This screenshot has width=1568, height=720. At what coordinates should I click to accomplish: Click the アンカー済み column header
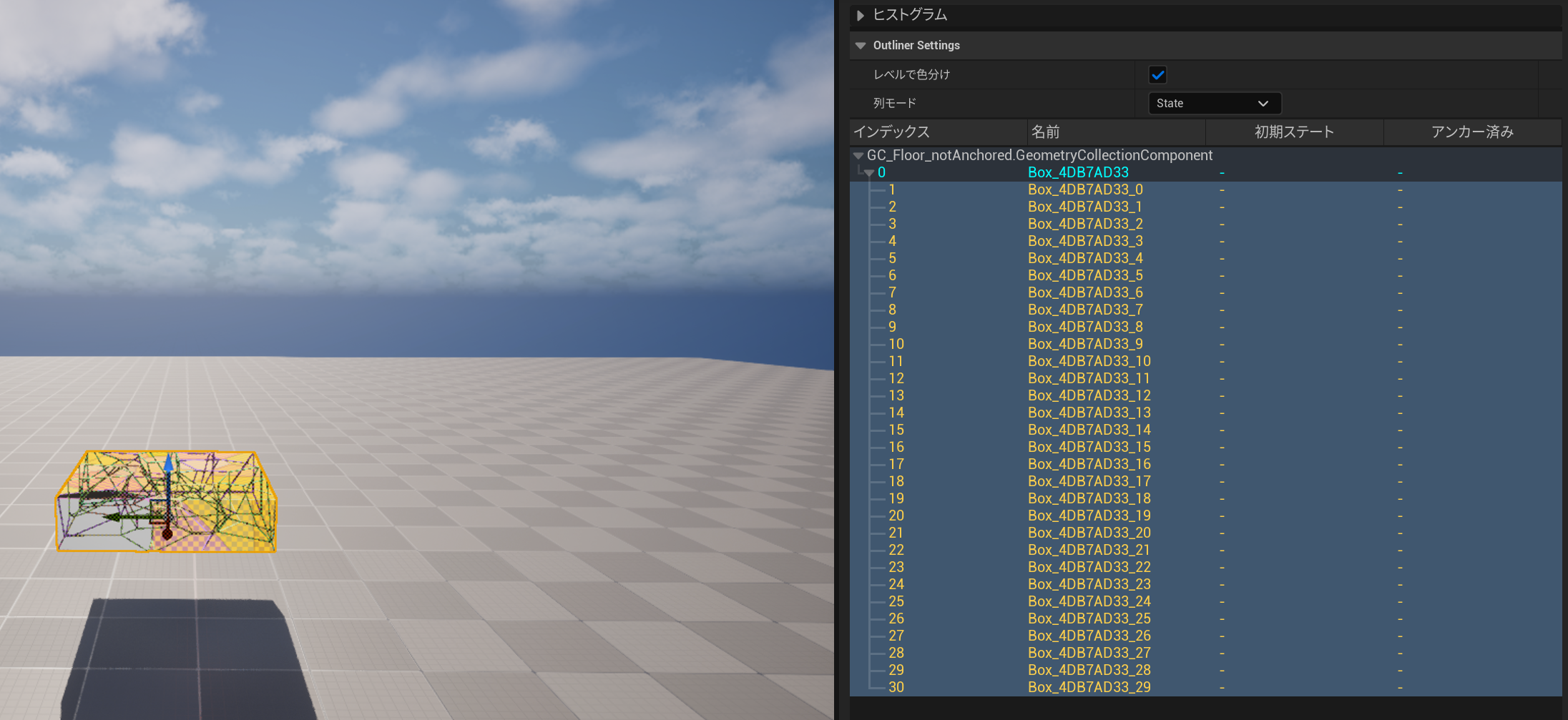click(1471, 132)
